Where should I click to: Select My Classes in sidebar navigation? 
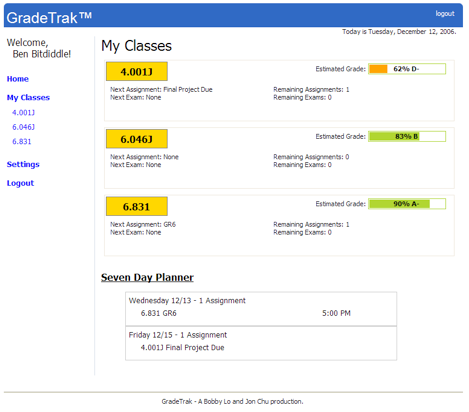(28, 98)
